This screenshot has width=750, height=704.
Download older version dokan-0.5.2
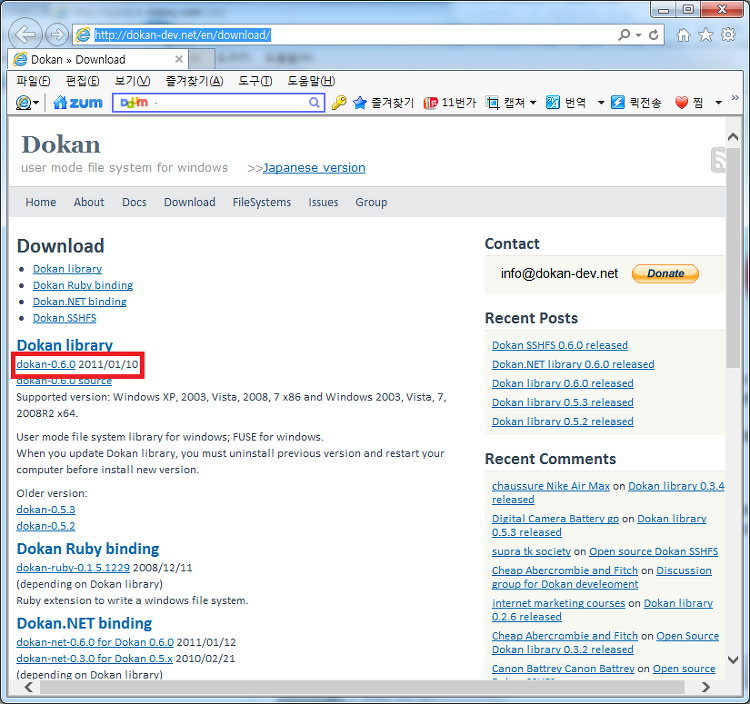pyautogui.click(x=46, y=526)
